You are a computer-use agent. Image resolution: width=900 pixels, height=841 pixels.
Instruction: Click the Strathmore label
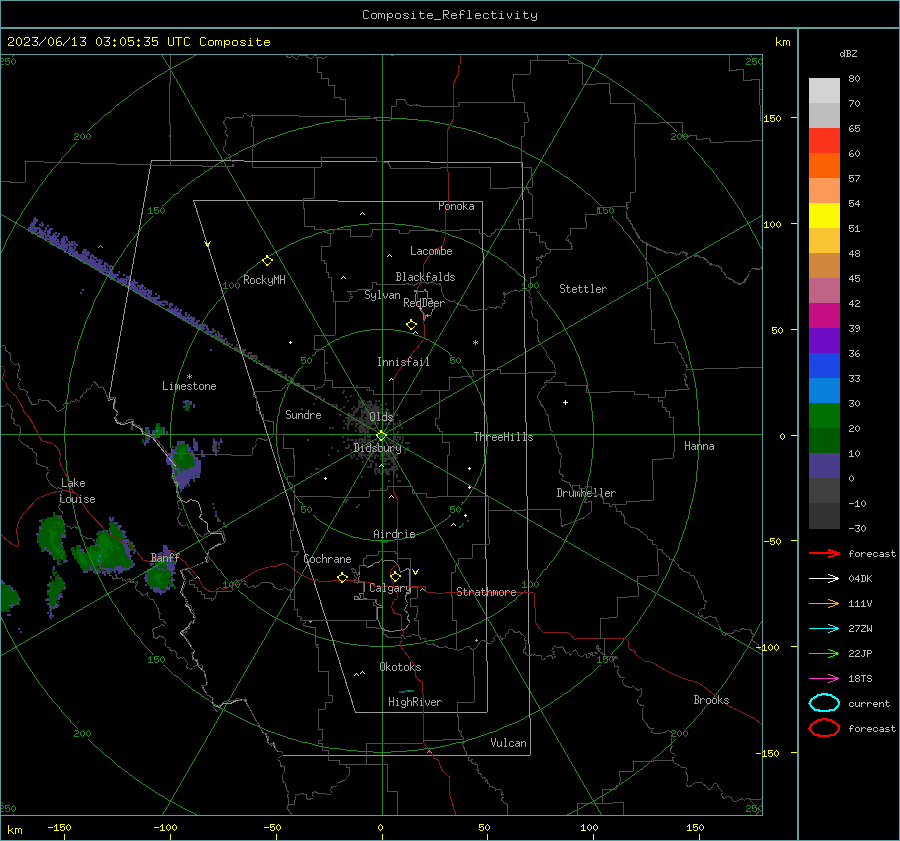click(x=486, y=592)
